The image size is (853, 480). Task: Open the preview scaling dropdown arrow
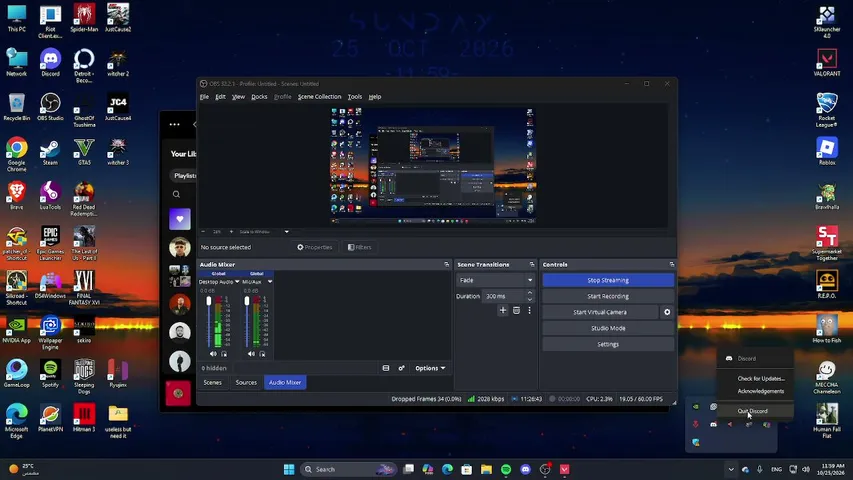pos(287,232)
